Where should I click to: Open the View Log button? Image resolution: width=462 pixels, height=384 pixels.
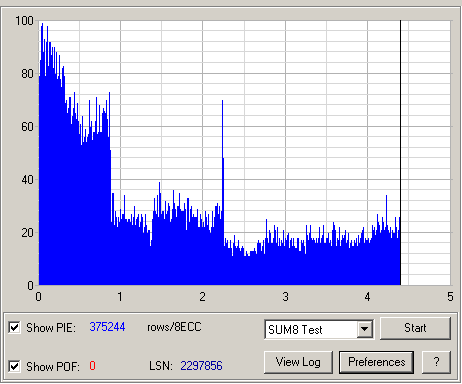pos(298,362)
